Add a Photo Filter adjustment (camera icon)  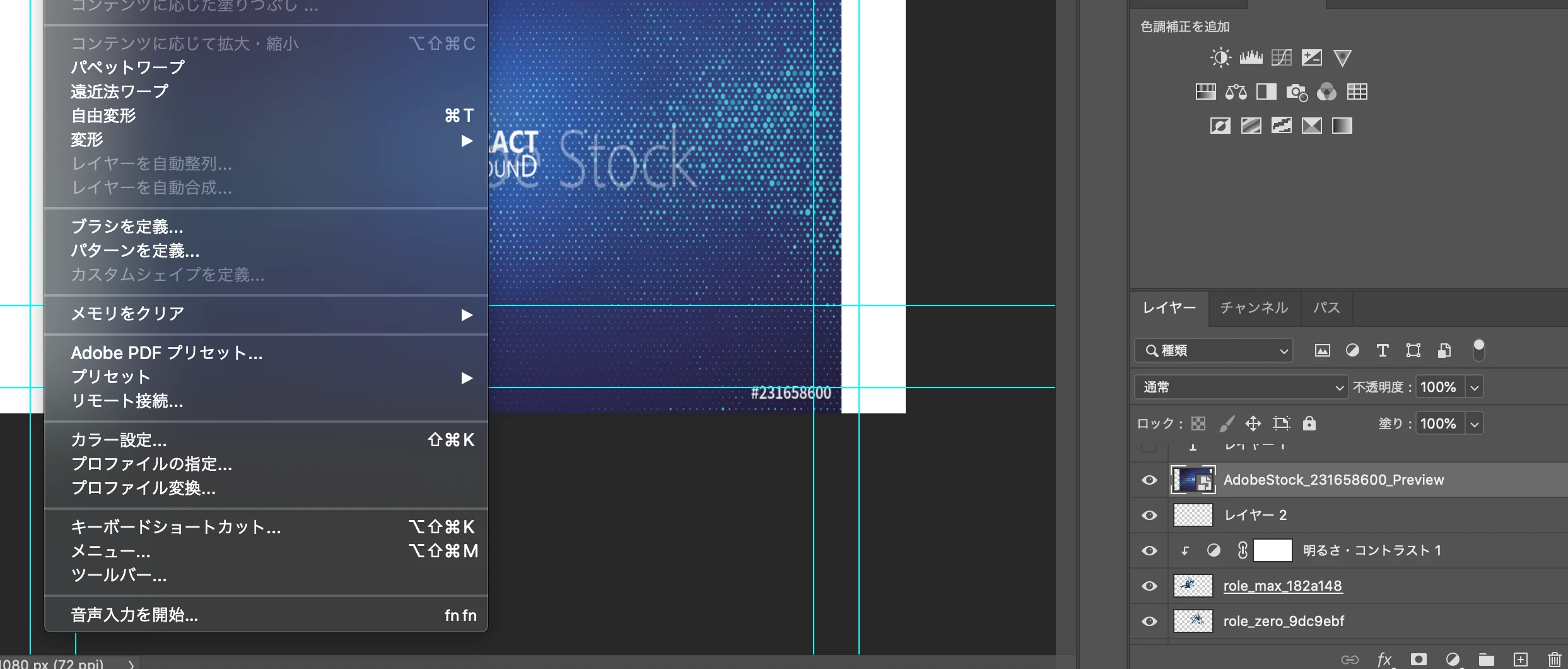point(1296,92)
